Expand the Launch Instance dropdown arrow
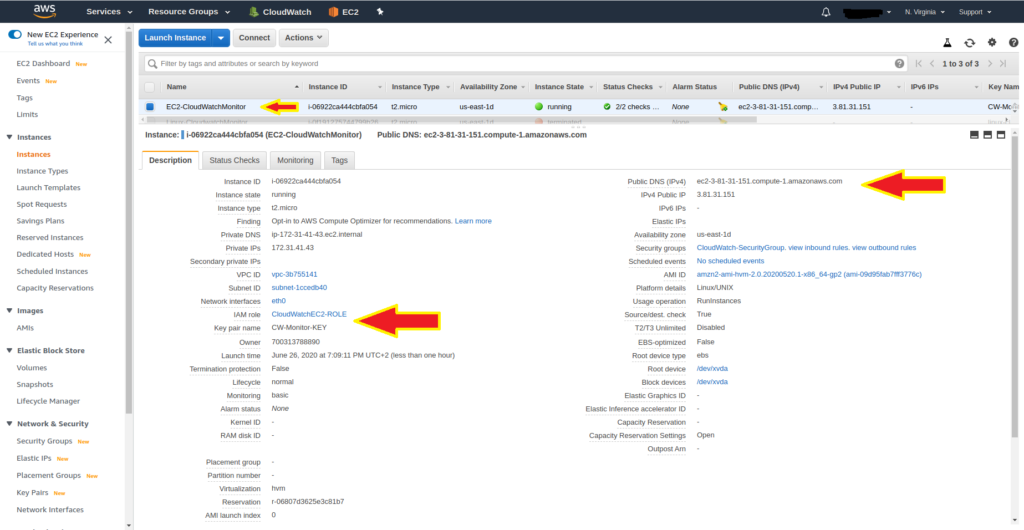 pyautogui.click(x=221, y=38)
